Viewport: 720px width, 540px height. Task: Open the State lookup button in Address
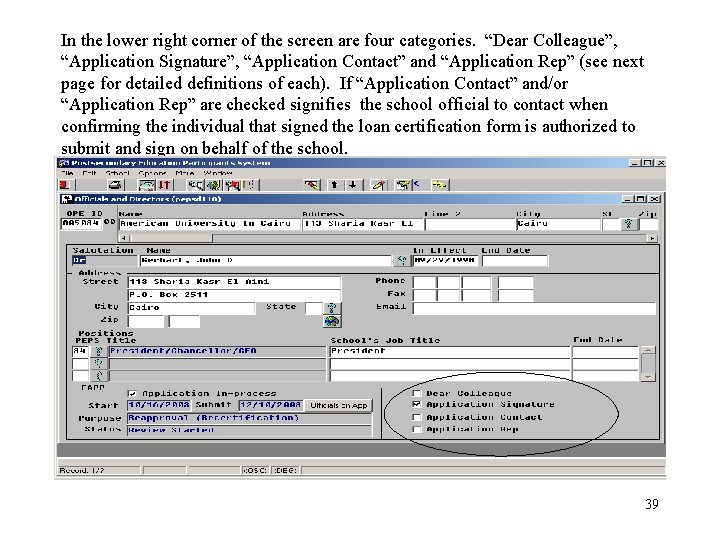coord(332,308)
